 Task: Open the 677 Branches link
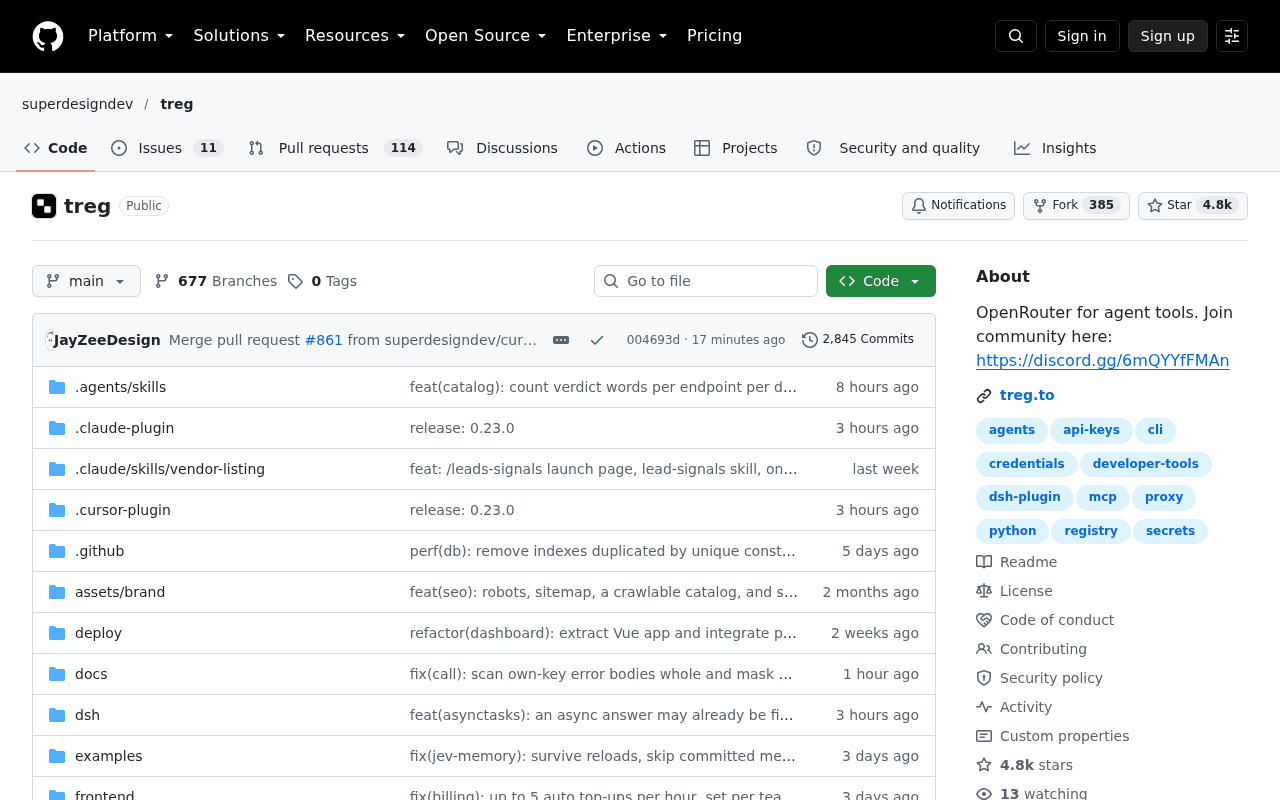pyautogui.click(x=216, y=281)
